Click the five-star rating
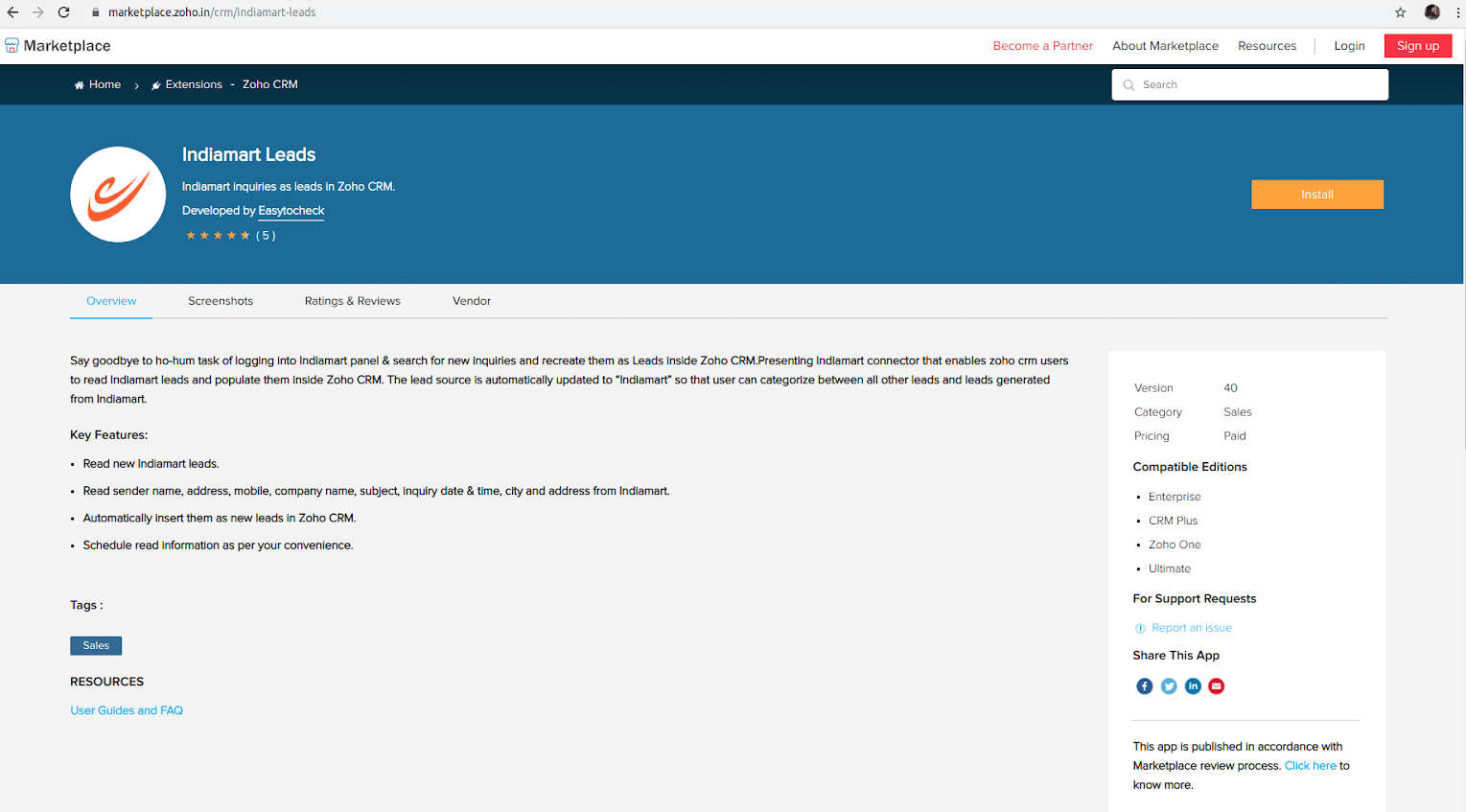 point(218,236)
